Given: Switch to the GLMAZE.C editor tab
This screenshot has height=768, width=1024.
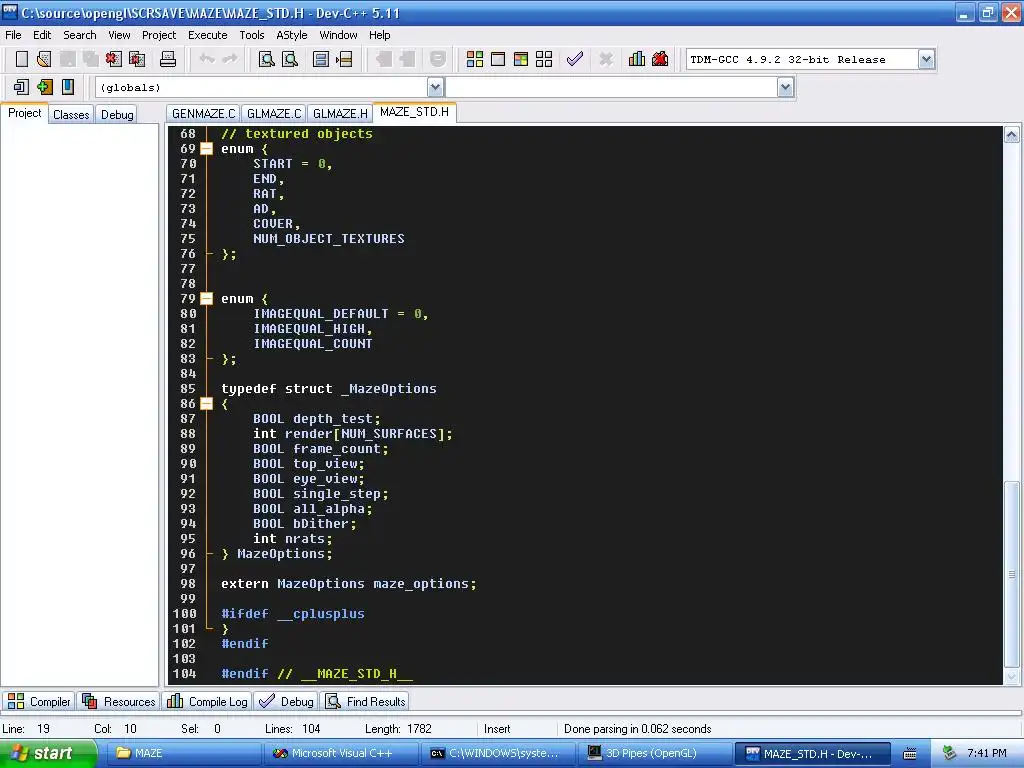Looking at the screenshot, I should click(274, 114).
